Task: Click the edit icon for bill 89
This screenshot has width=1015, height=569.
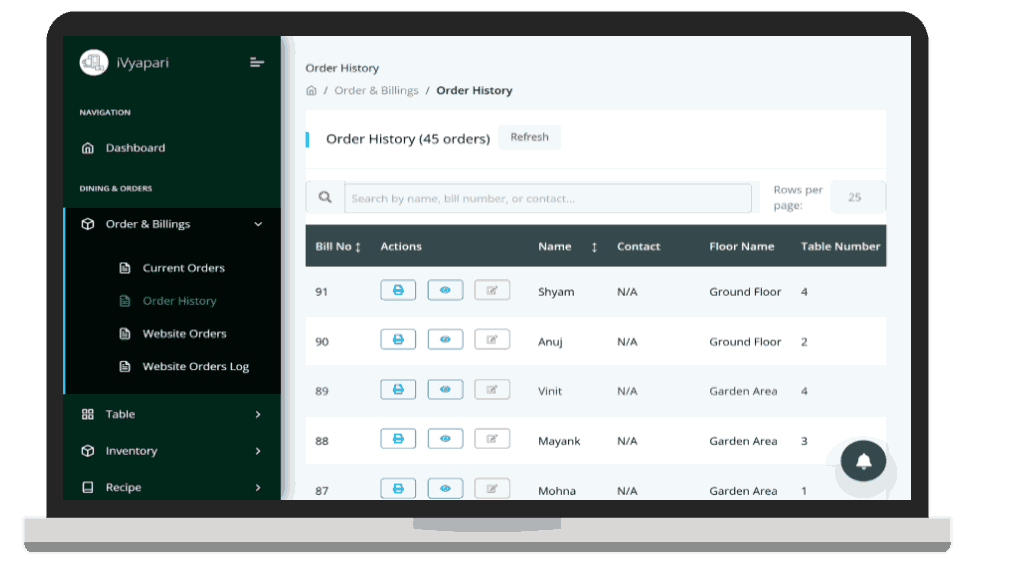Action: point(492,389)
